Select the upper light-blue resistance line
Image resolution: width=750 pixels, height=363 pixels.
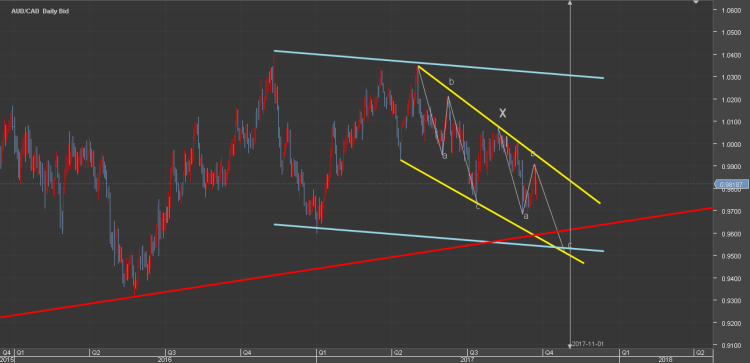tap(438, 64)
